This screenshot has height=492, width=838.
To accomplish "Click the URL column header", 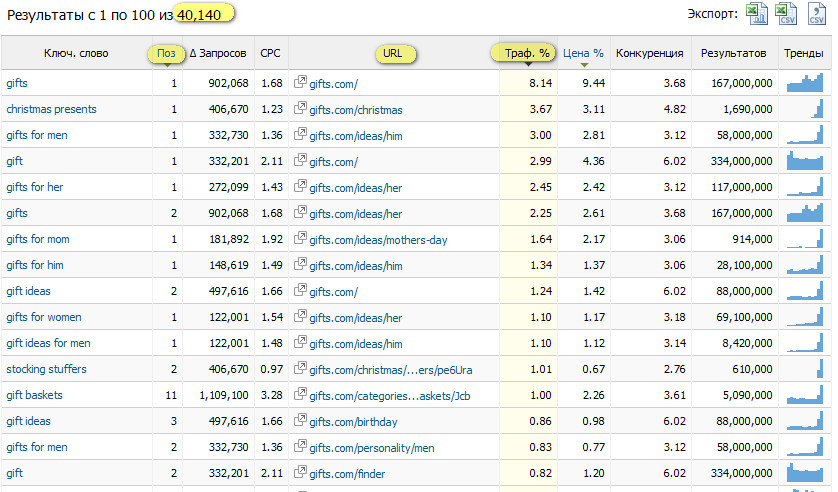I will click(x=392, y=53).
